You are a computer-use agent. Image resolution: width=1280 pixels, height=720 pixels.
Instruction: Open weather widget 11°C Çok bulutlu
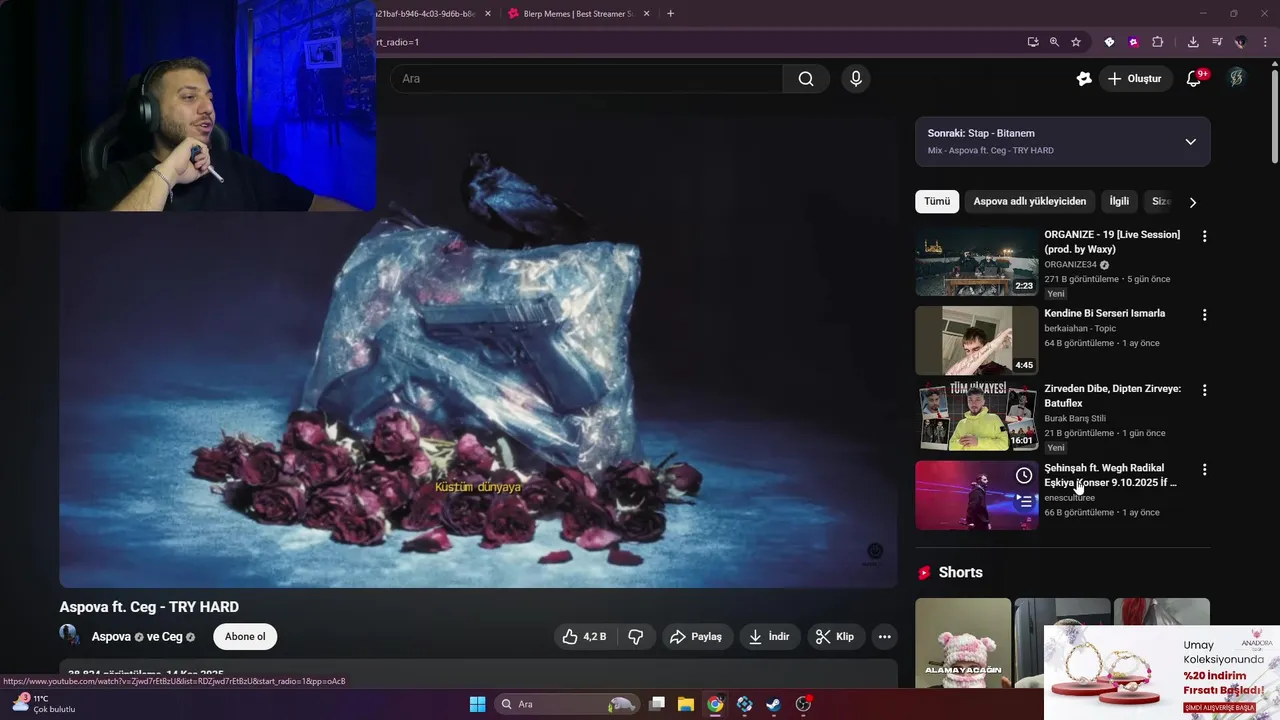tap(43, 704)
